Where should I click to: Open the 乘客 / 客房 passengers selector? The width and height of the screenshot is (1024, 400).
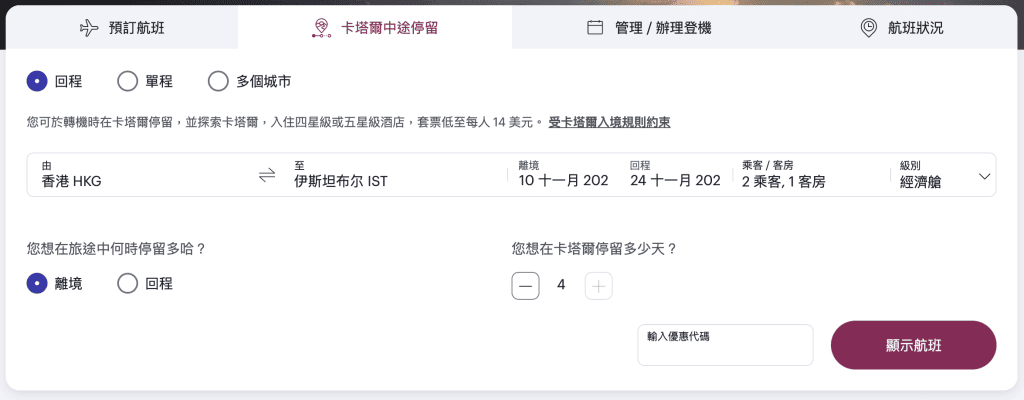(810, 175)
